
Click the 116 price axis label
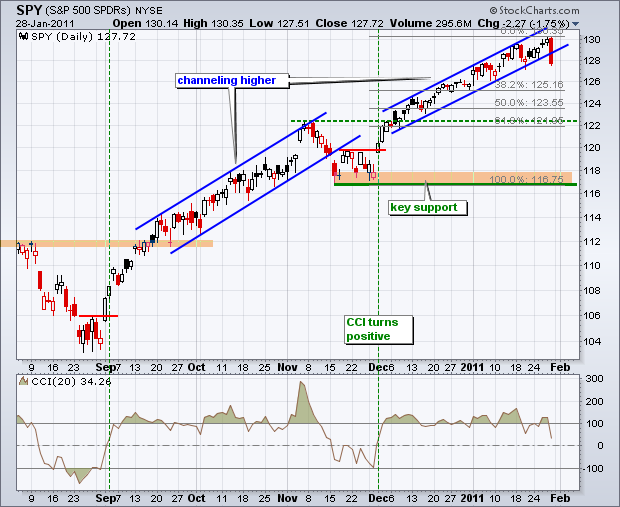(x=592, y=193)
